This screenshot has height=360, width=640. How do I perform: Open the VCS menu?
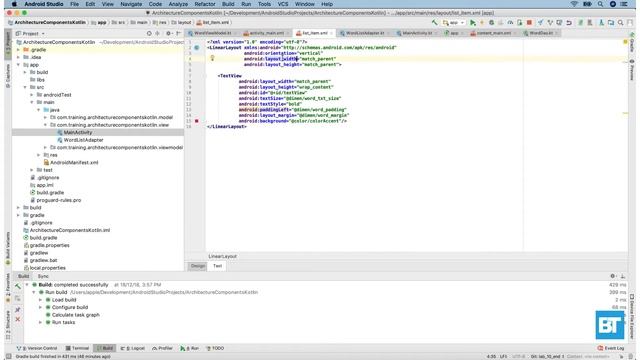(283, 4)
